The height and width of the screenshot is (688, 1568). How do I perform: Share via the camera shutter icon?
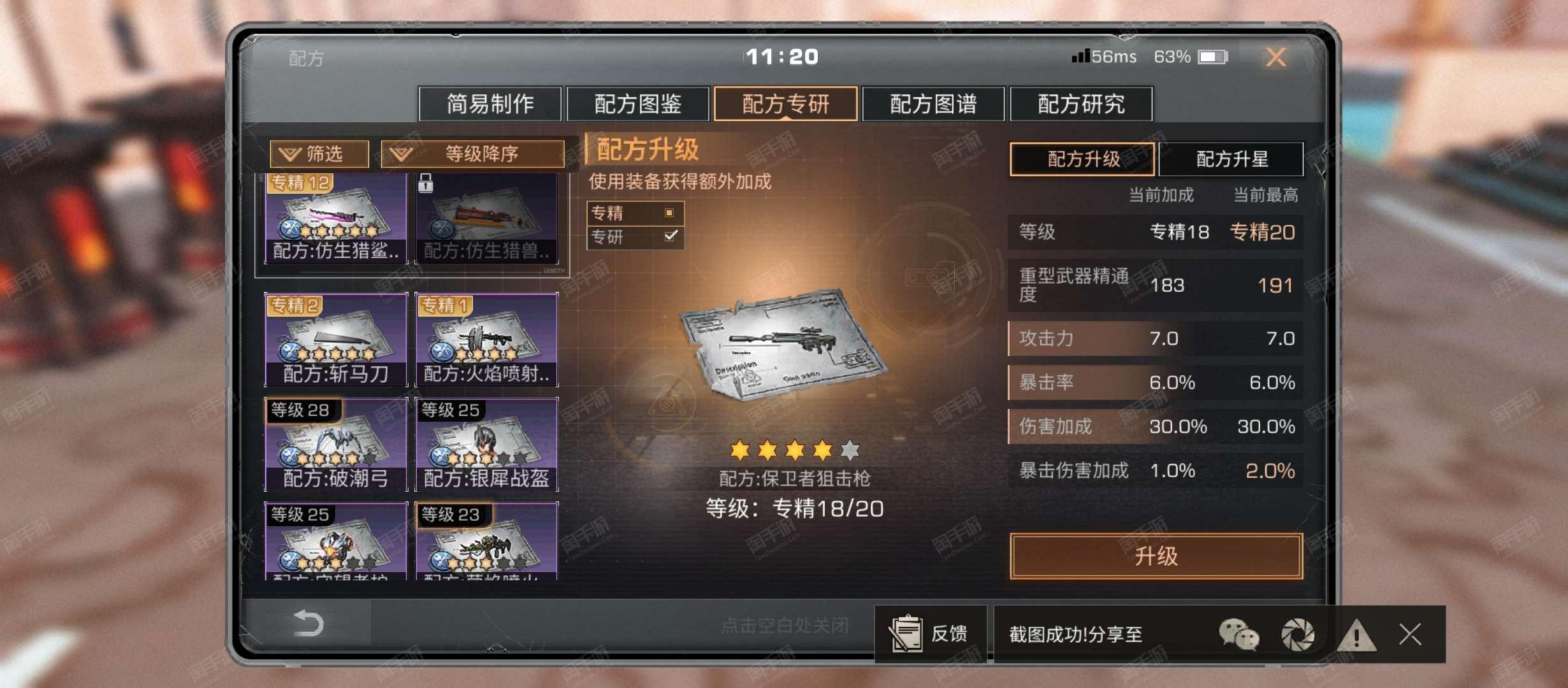pos(1298,634)
